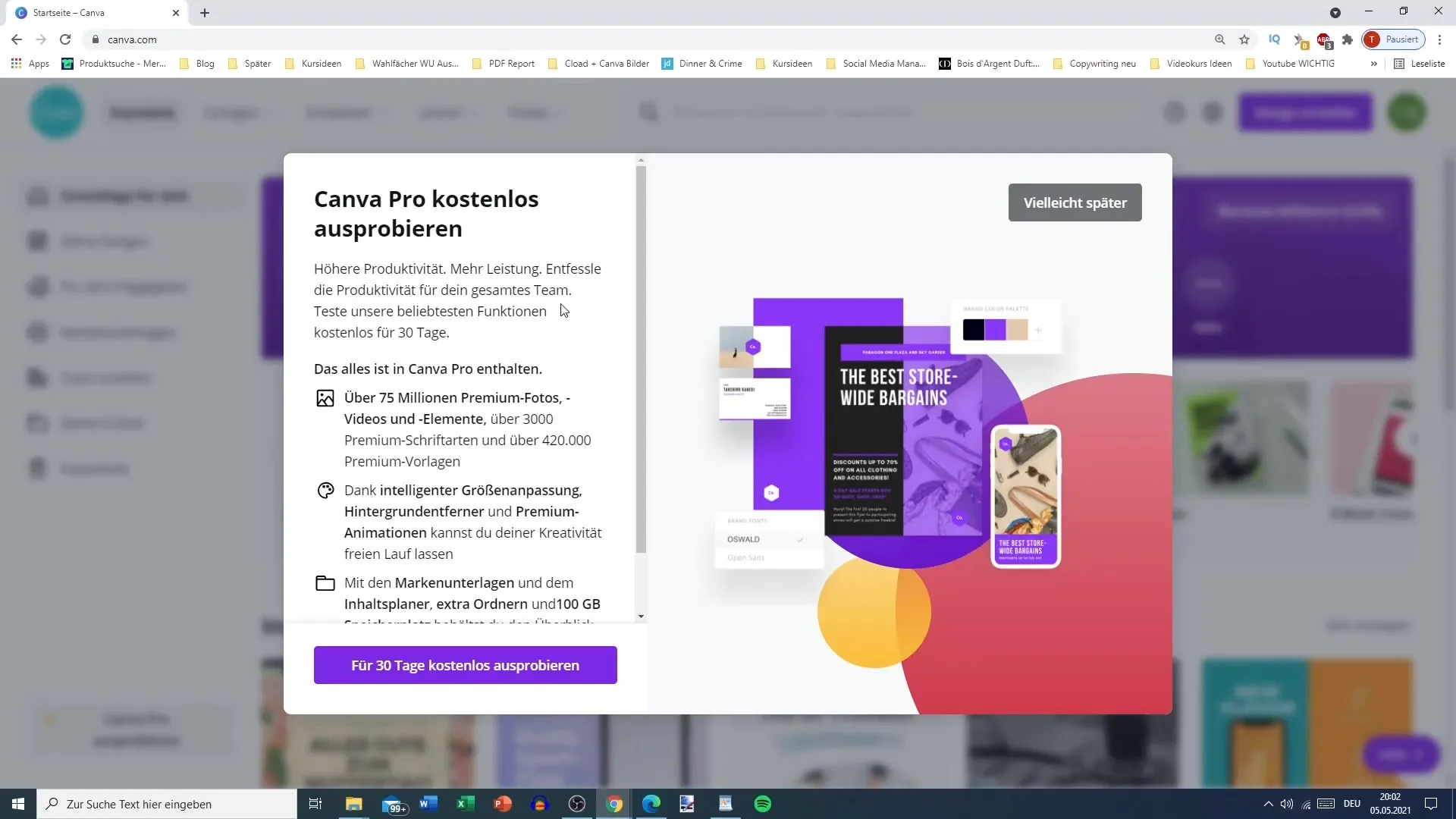Select the black color swatch in palette
Screen dimensions: 1456x819
pyautogui.click(x=974, y=330)
